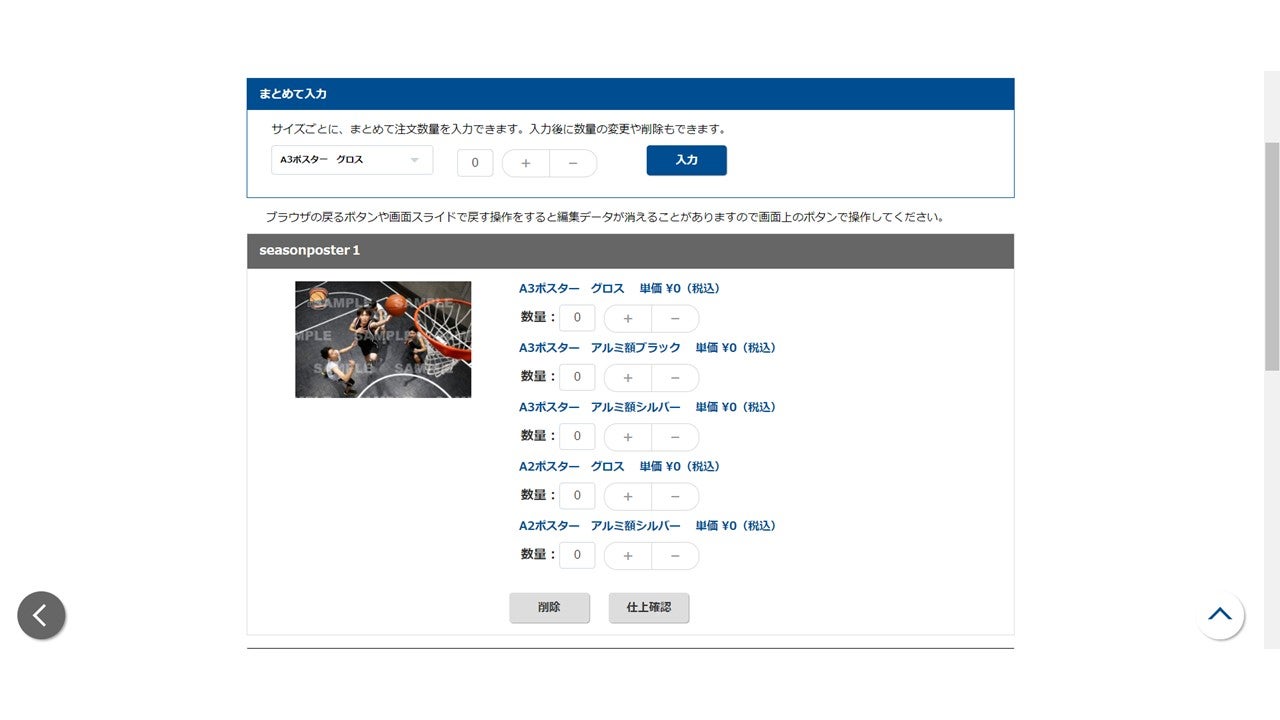Click the page vertical scrollbar thumb

(x=1272, y=256)
